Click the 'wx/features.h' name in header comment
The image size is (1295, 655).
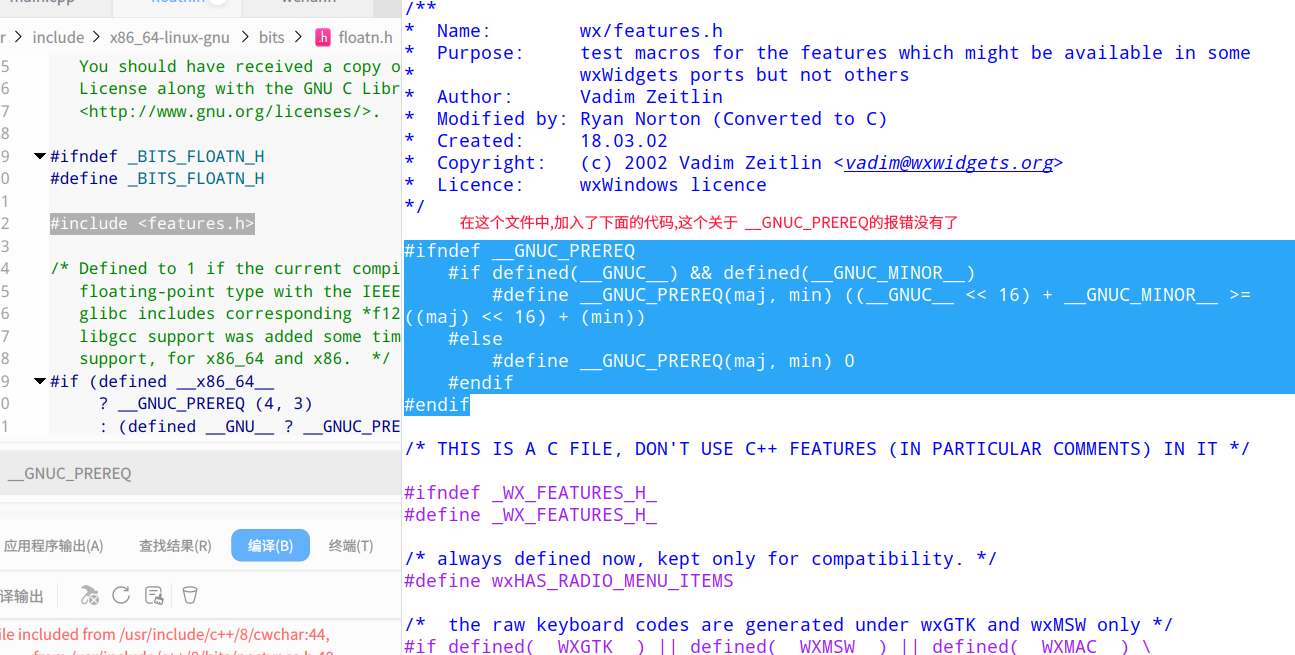click(x=651, y=31)
